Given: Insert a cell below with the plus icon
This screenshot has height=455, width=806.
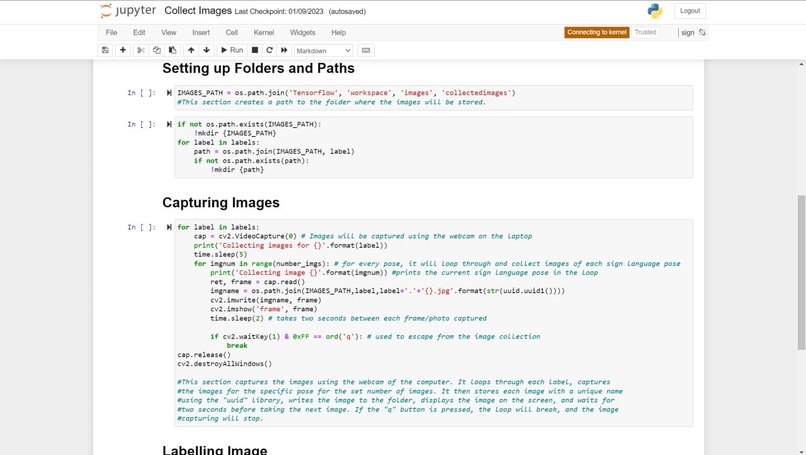Looking at the screenshot, I should point(123,50).
